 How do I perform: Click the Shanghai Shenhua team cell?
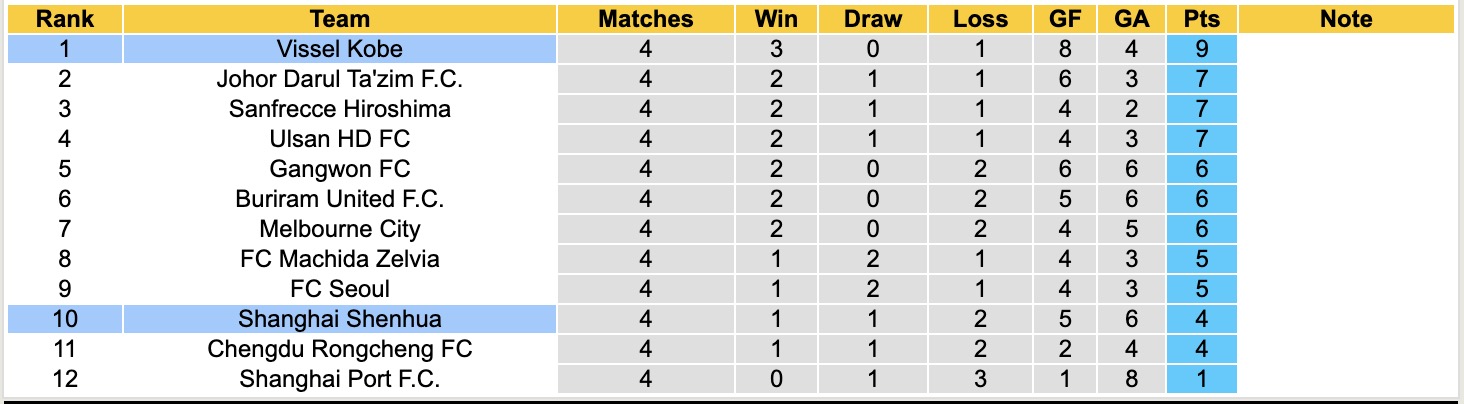click(x=340, y=319)
